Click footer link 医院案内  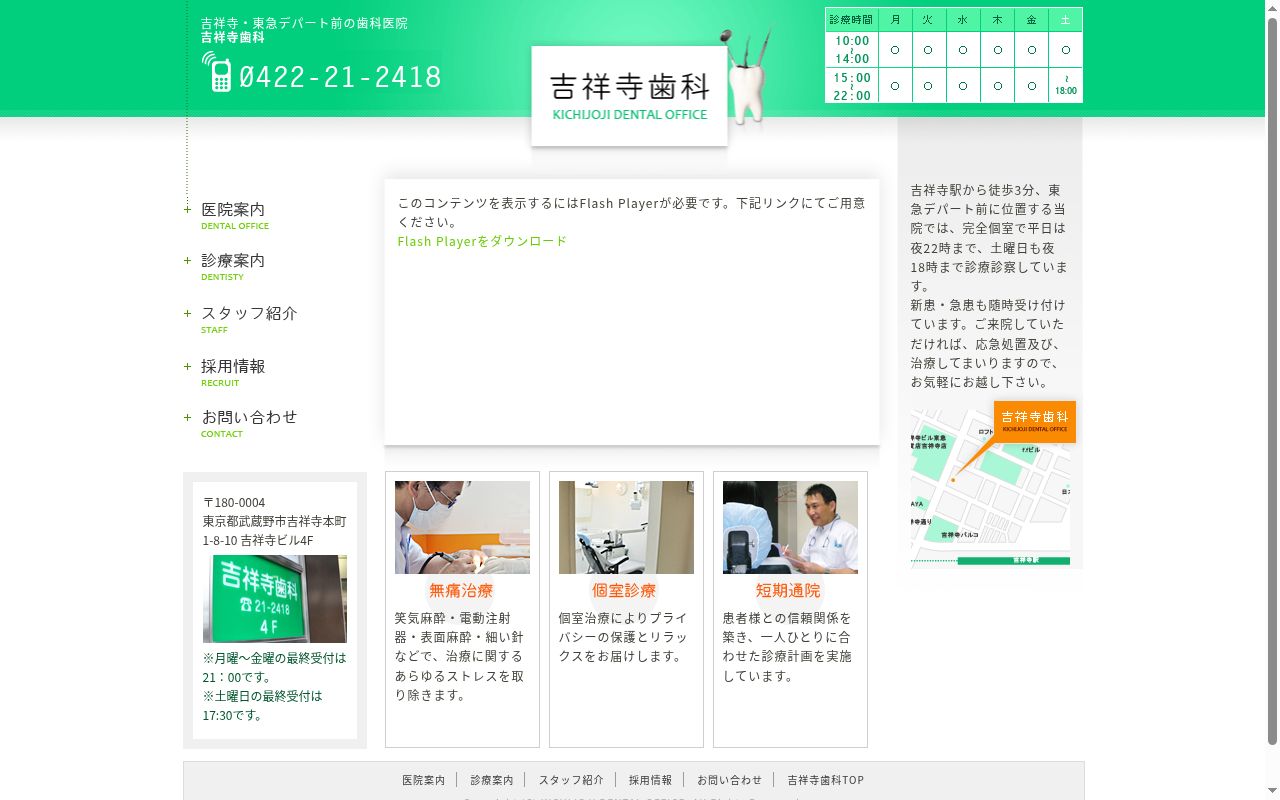pos(424,780)
